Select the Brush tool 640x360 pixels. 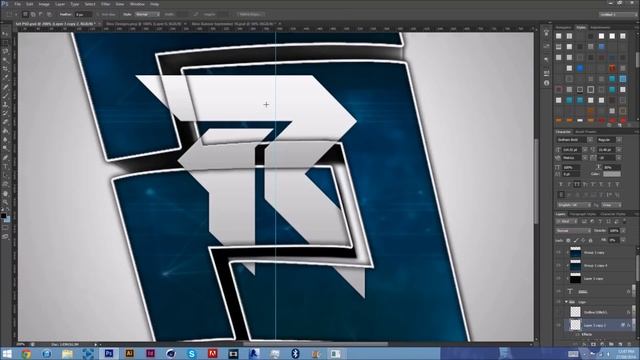point(5,96)
